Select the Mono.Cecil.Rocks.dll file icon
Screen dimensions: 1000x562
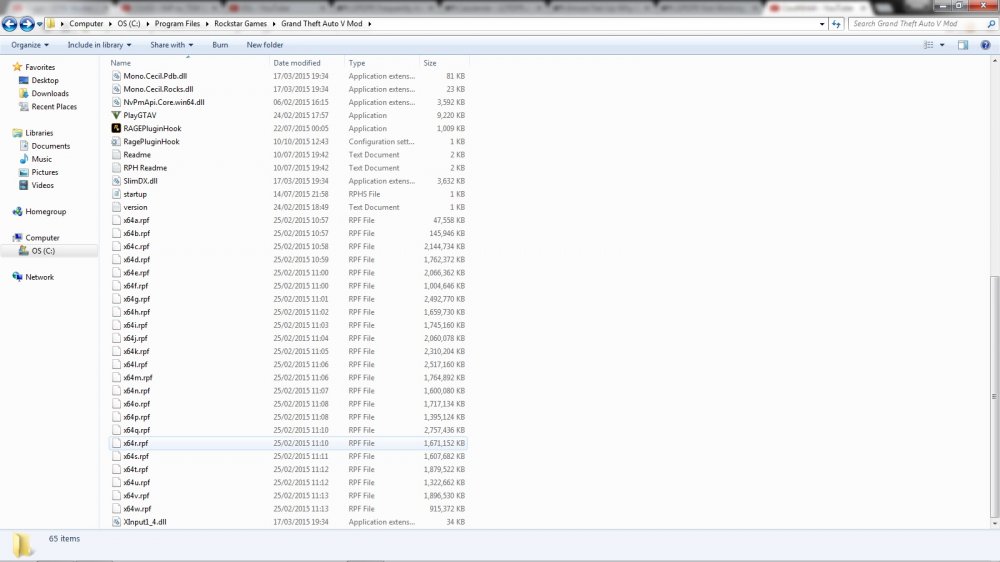pyautogui.click(x=116, y=89)
